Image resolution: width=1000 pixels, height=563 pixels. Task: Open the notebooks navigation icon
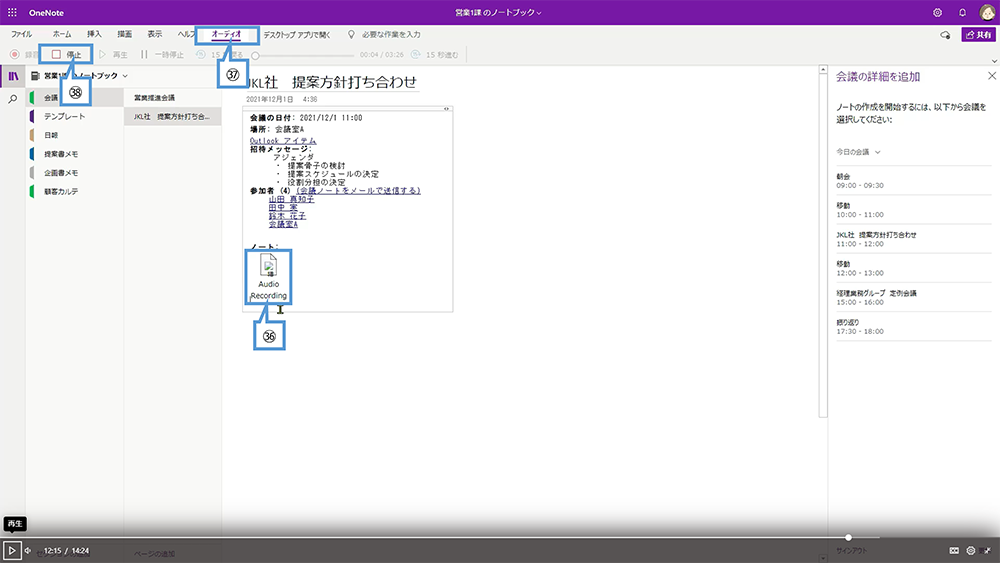pyautogui.click(x=13, y=77)
